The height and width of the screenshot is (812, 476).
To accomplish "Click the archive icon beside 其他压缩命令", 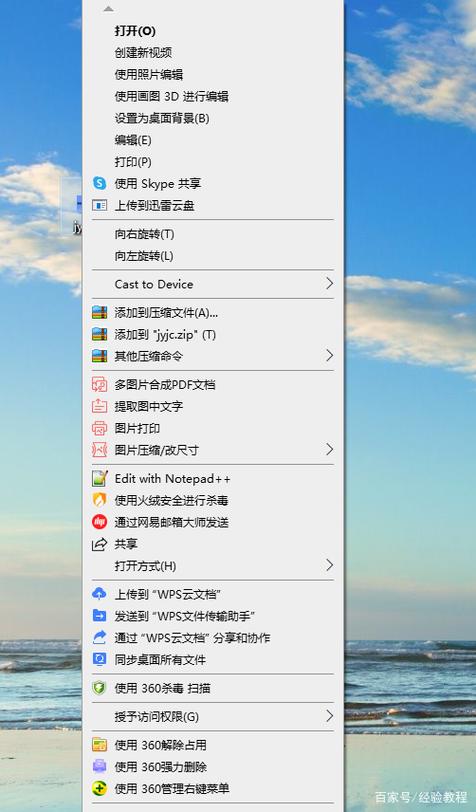I will tap(99, 356).
